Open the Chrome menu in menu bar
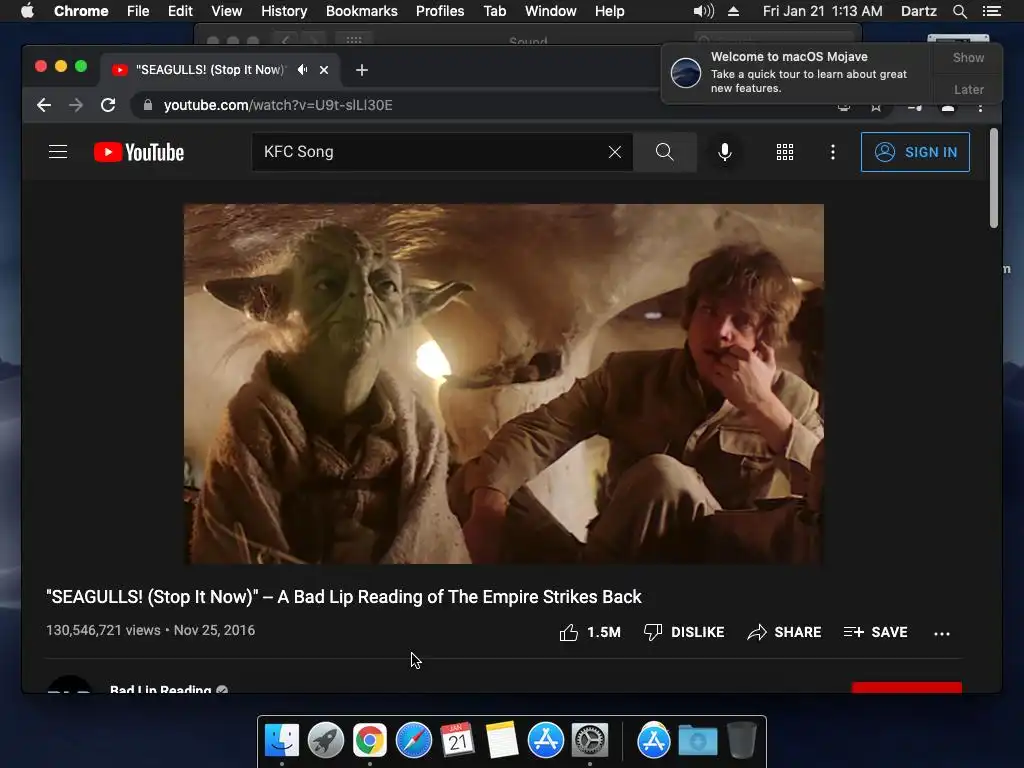Screen dimensions: 1024x768 click(81, 11)
